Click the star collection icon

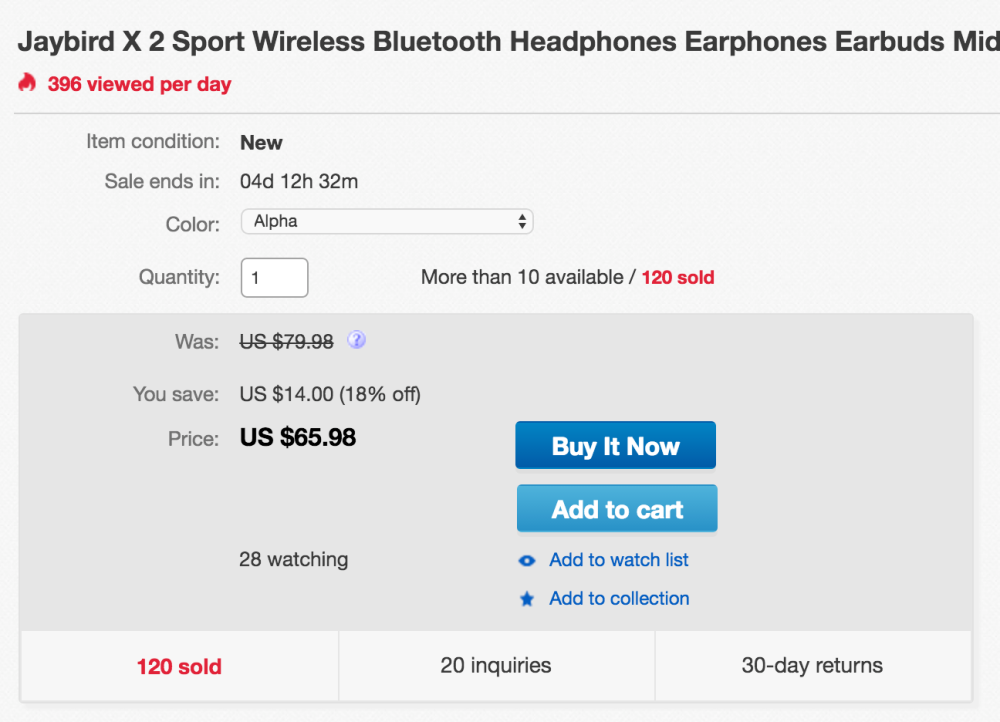(527, 600)
